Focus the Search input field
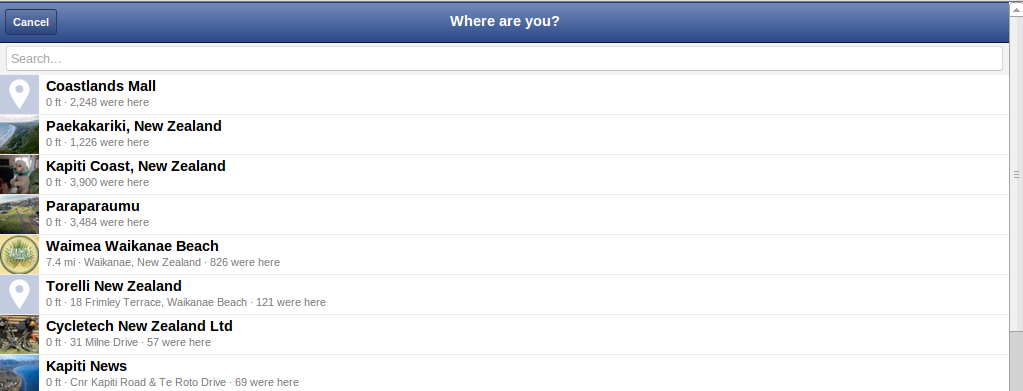1023x391 pixels. pyautogui.click(x=504, y=59)
